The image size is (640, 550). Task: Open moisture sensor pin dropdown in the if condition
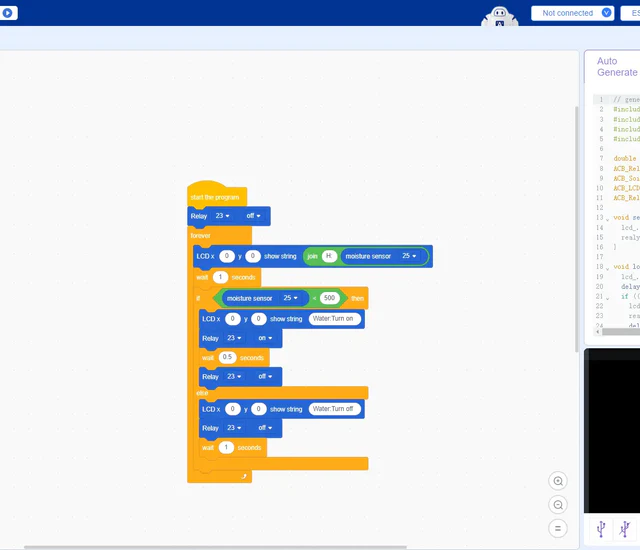tap(291, 298)
